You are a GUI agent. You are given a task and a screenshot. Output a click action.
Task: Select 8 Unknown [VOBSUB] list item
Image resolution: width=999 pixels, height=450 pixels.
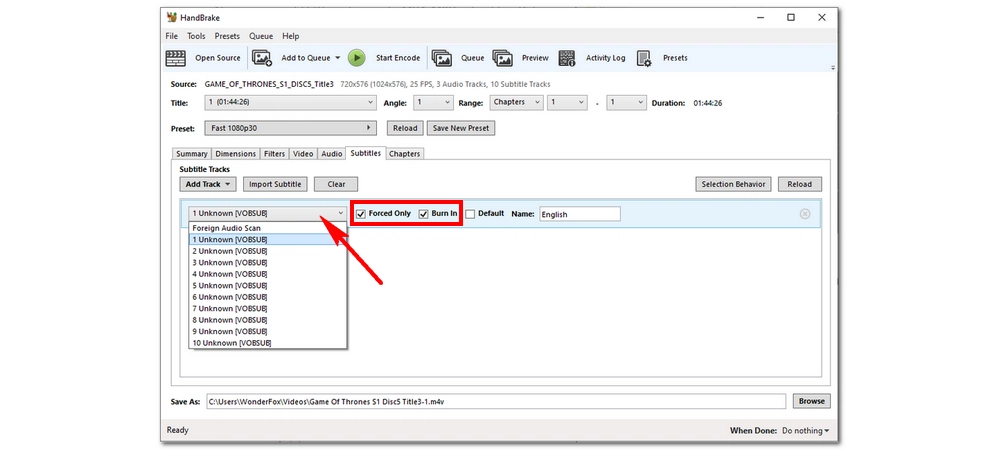(268, 320)
